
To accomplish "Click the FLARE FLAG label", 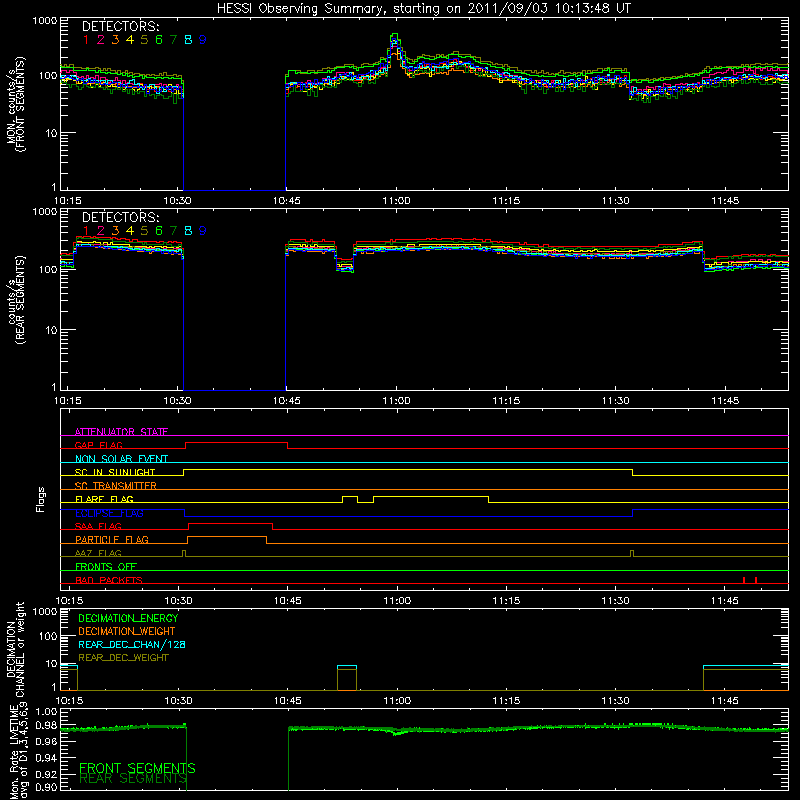I will click(104, 498).
